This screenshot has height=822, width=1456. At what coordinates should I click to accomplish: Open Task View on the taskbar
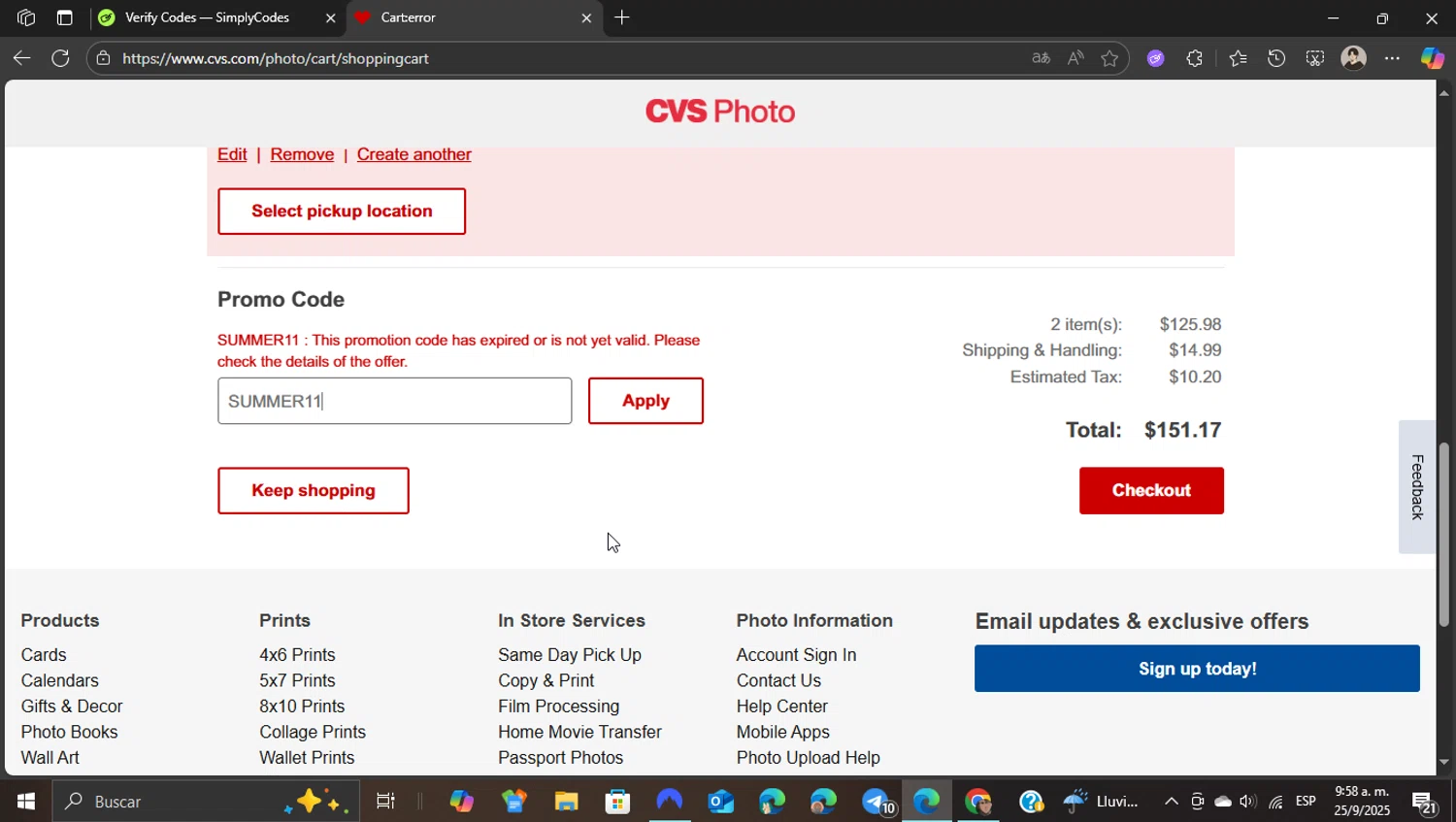[385, 802]
